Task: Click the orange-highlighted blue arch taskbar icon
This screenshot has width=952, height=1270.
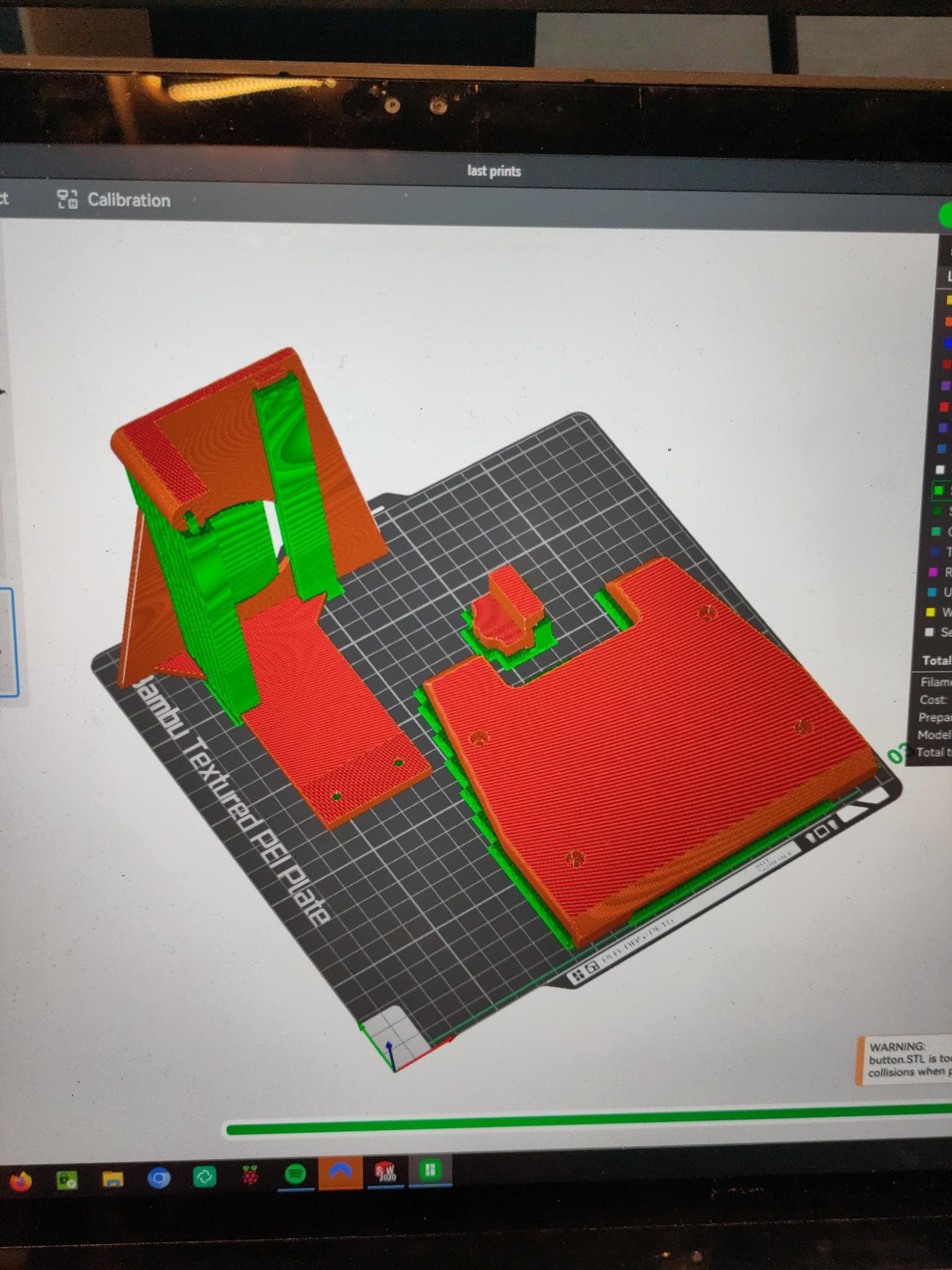Action: pos(340,1173)
